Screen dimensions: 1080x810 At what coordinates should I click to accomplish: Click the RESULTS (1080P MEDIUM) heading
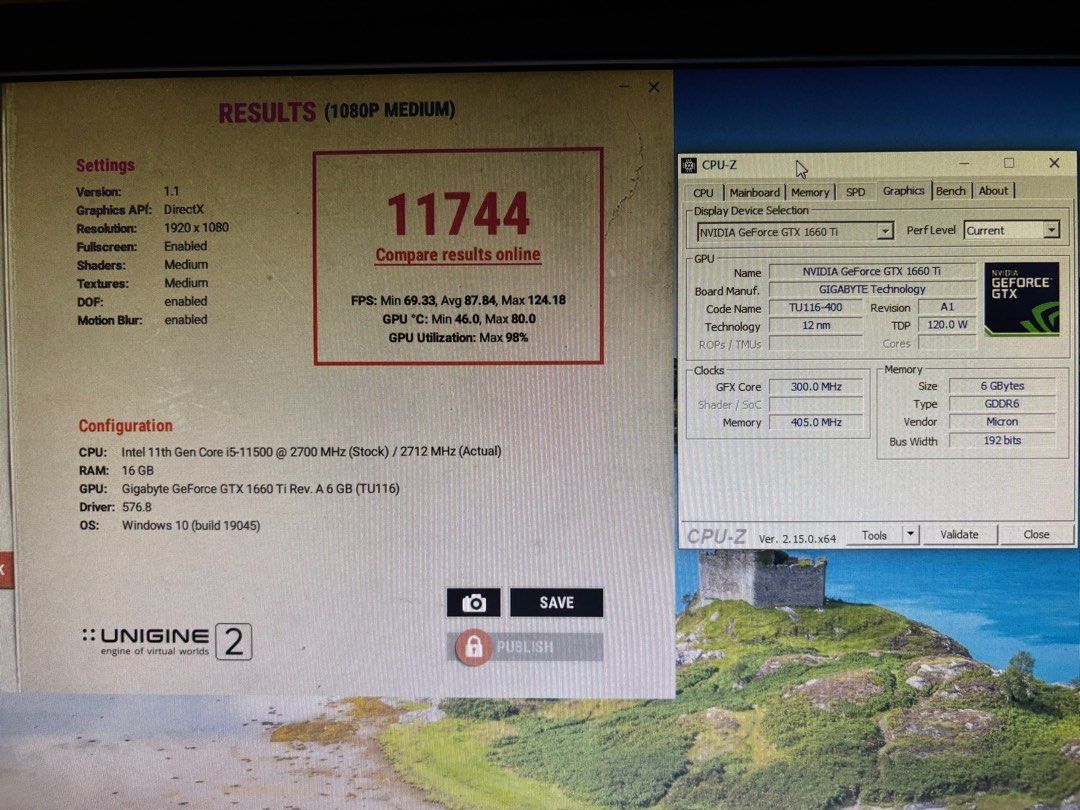[x=337, y=112]
